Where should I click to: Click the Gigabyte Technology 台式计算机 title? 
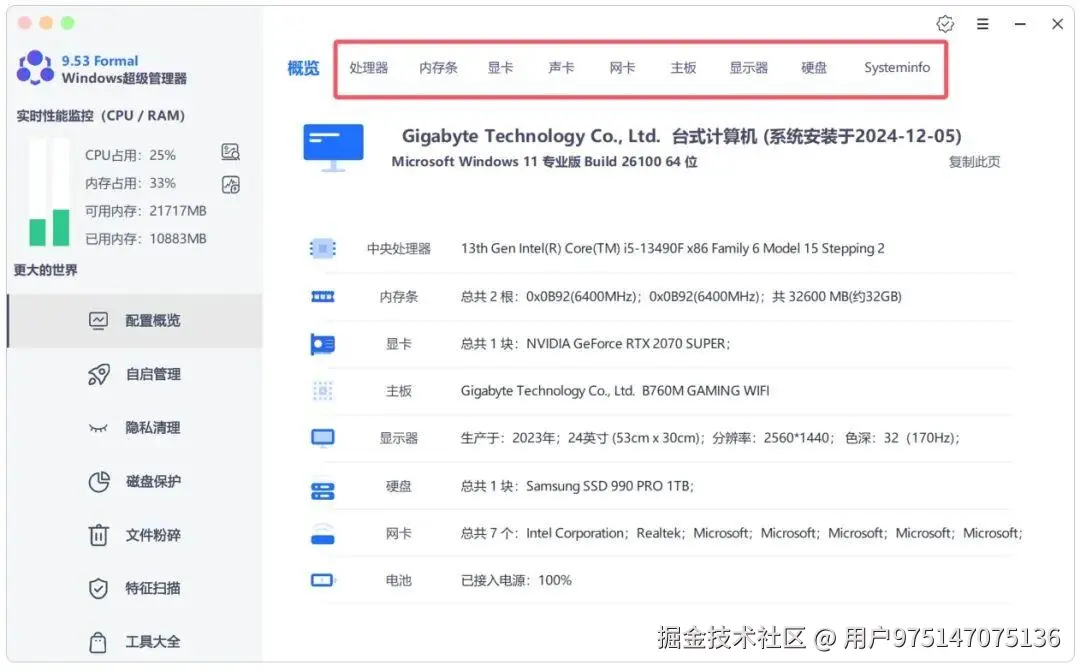click(x=681, y=136)
